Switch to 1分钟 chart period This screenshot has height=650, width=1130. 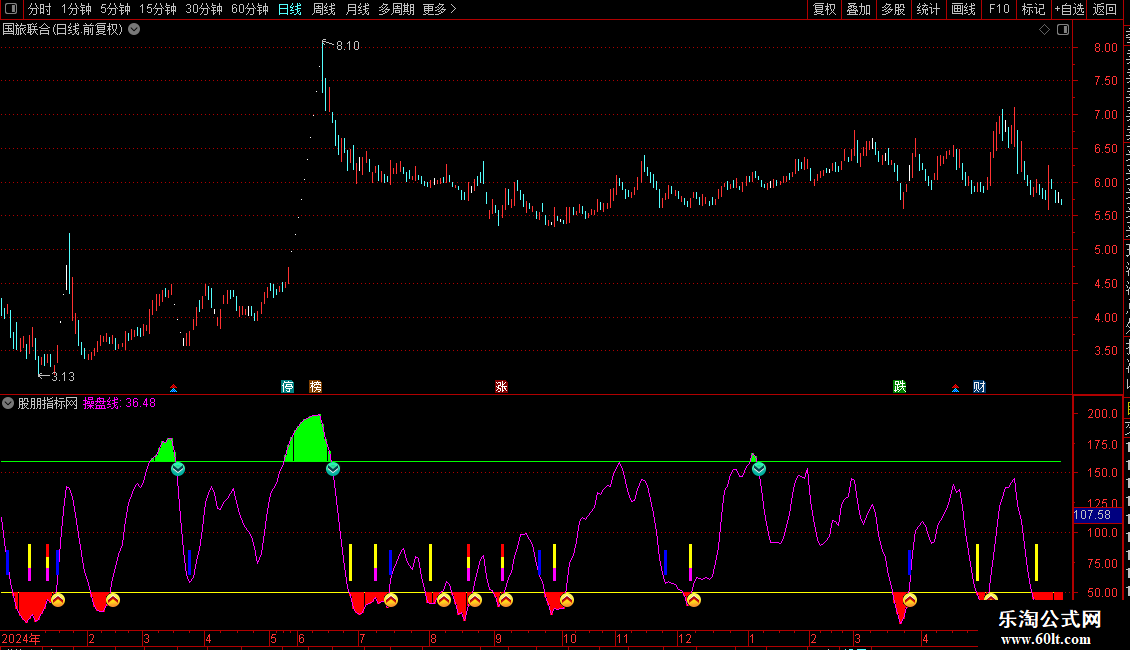[76, 9]
